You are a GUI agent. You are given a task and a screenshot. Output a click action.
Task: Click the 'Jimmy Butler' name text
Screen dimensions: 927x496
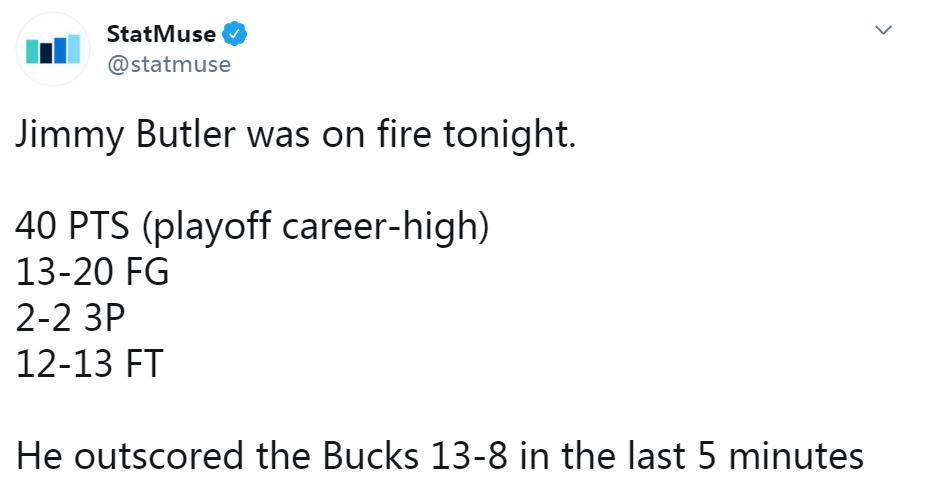click(x=125, y=135)
